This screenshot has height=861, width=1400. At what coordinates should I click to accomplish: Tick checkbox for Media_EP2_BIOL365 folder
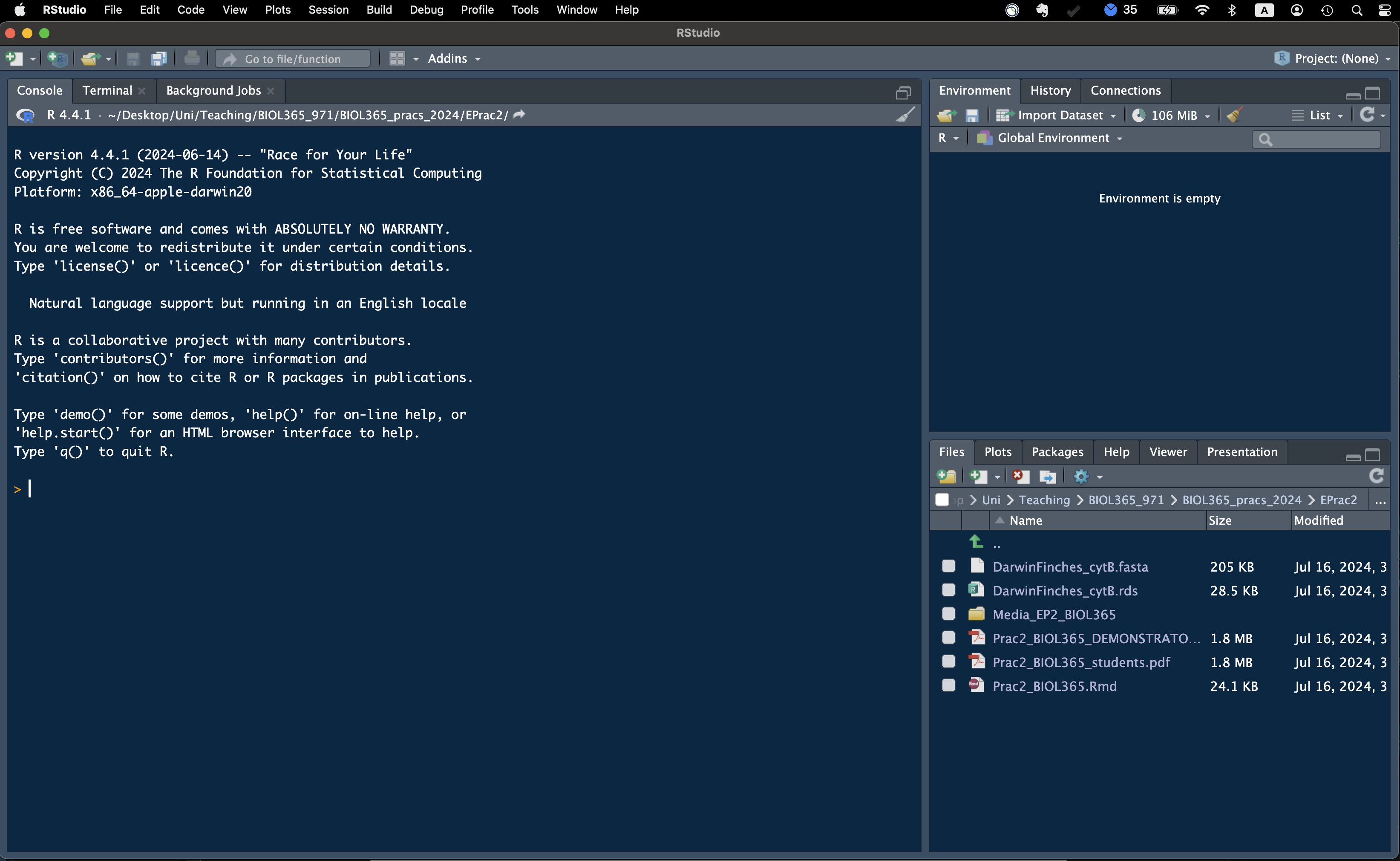tap(948, 614)
